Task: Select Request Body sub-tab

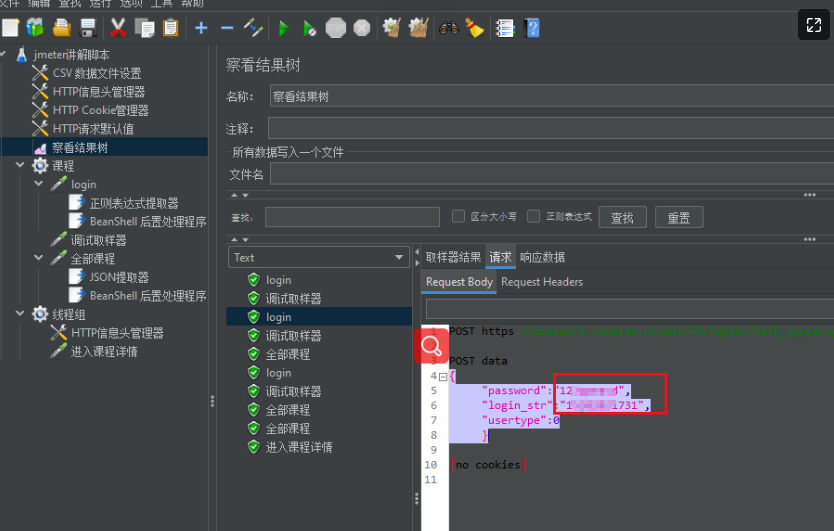Action: (459, 282)
